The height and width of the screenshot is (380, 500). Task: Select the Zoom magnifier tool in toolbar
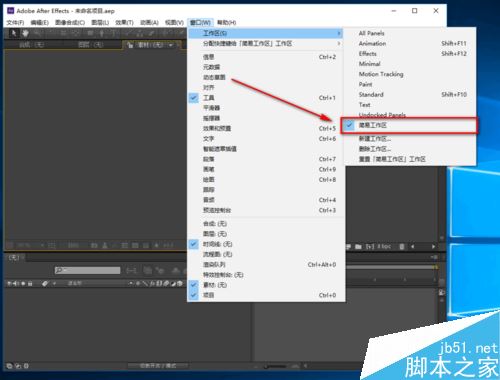(37, 33)
